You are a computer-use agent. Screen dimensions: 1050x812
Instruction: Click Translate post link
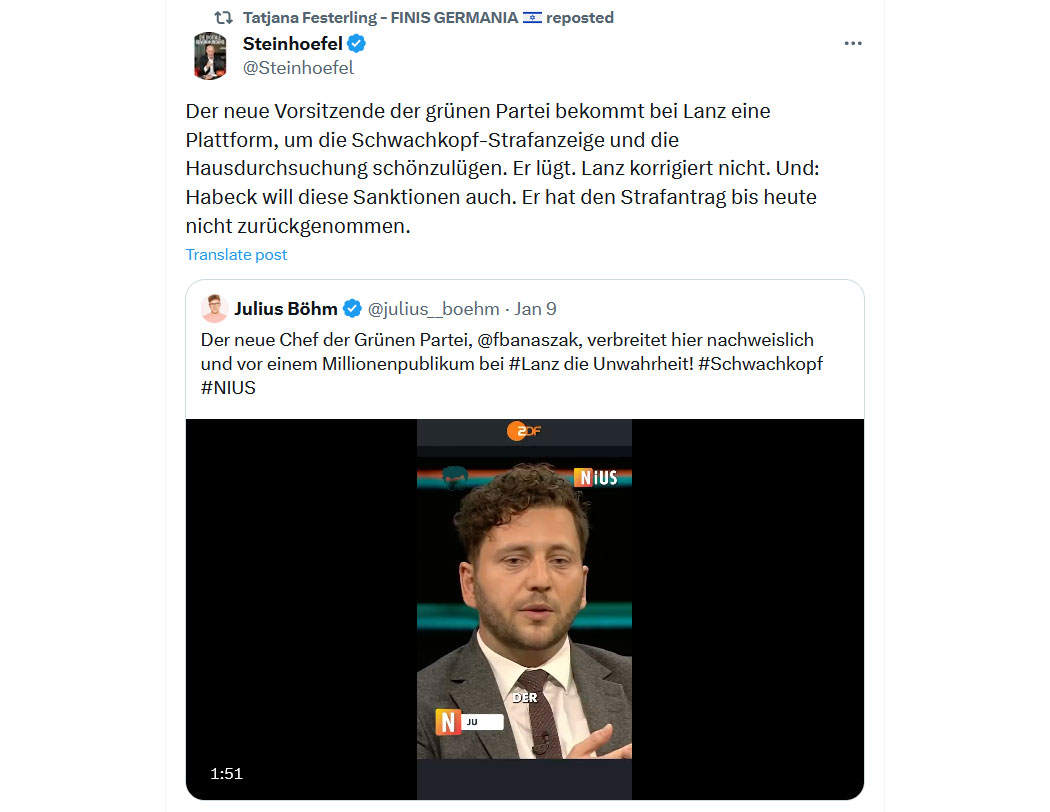pyautogui.click(x=236, y=254)
